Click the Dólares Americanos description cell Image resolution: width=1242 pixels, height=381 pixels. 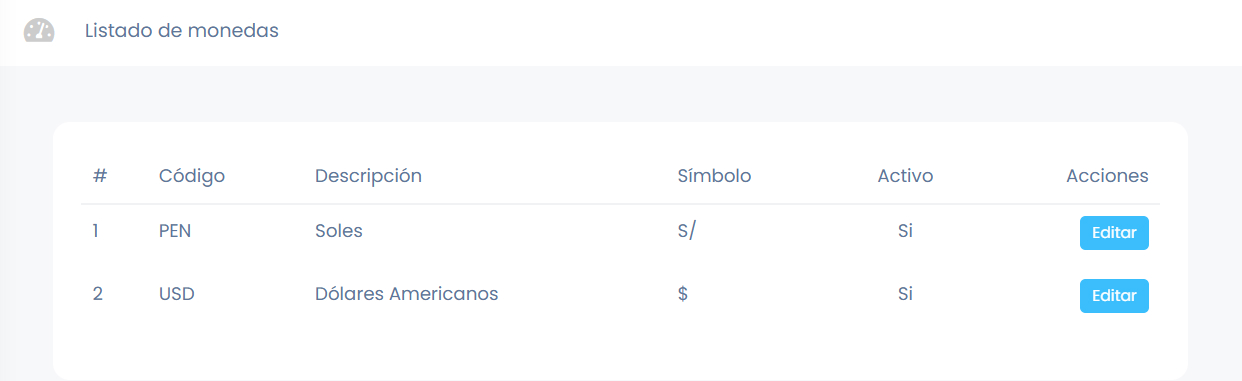click(407, 294)
